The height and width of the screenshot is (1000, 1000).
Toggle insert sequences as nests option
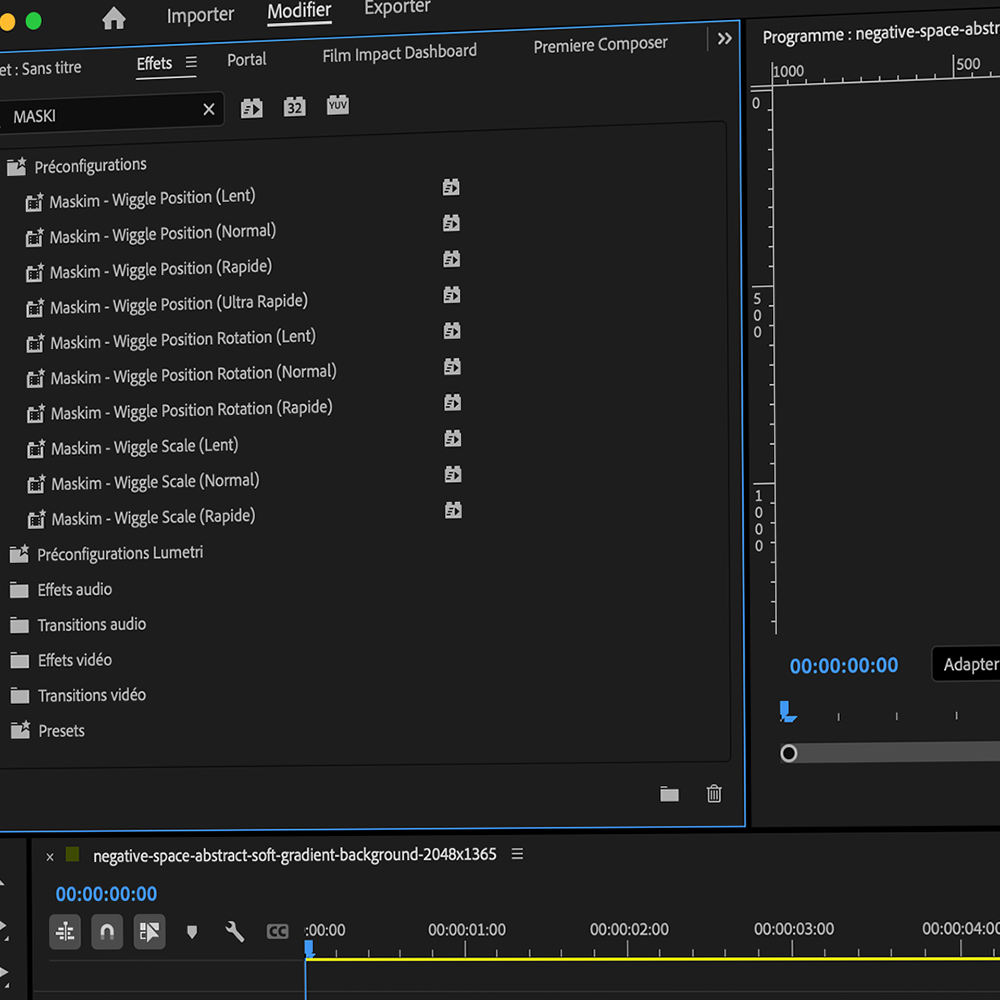(x=65, y=932)
